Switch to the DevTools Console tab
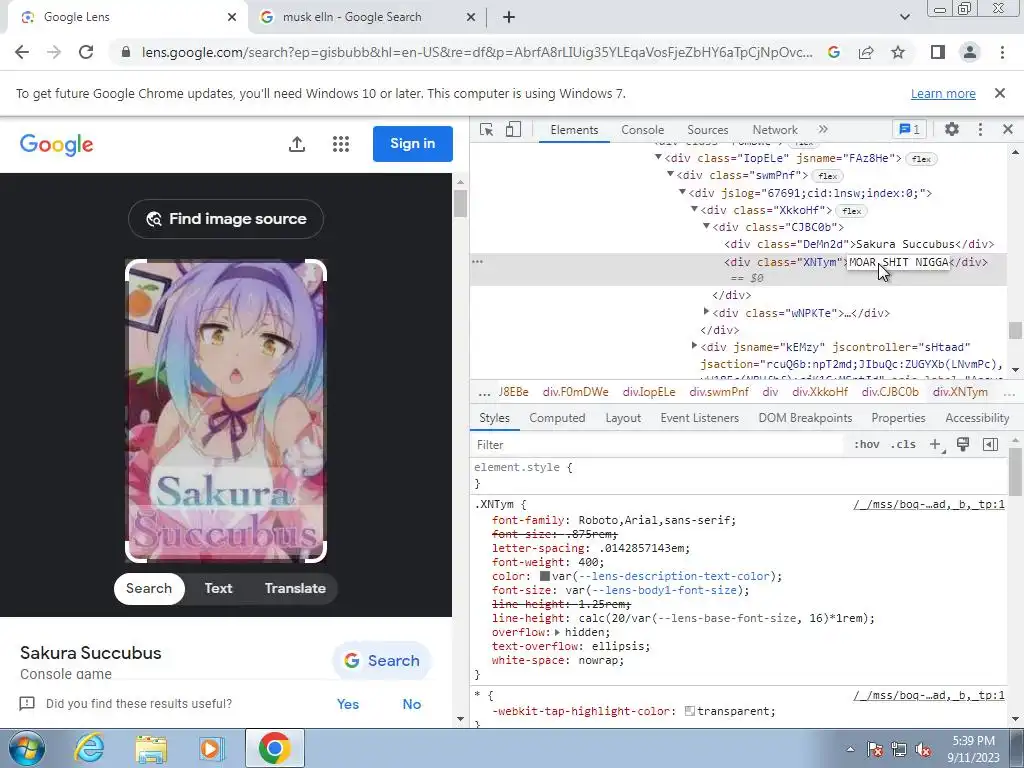1024x768 pixels. pyautogui.click(x=643, y=130)
